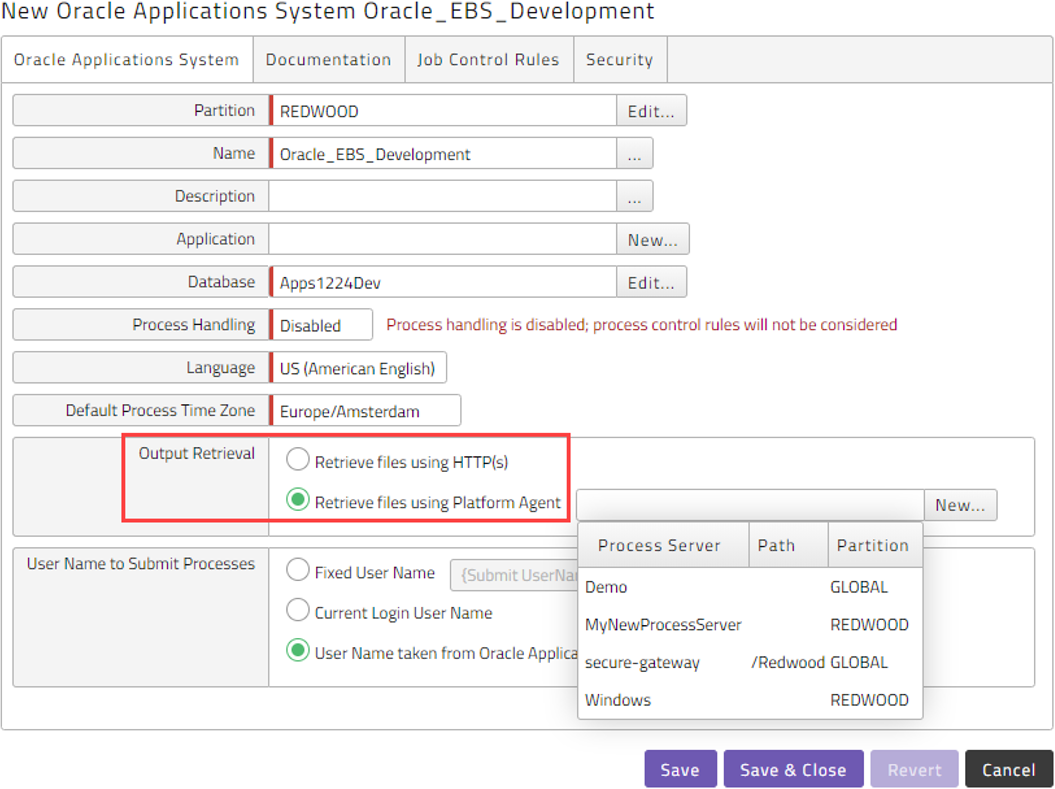Click the Platform Agent process server input
The height and width of the screenshot is (789, 1055).
750,505
